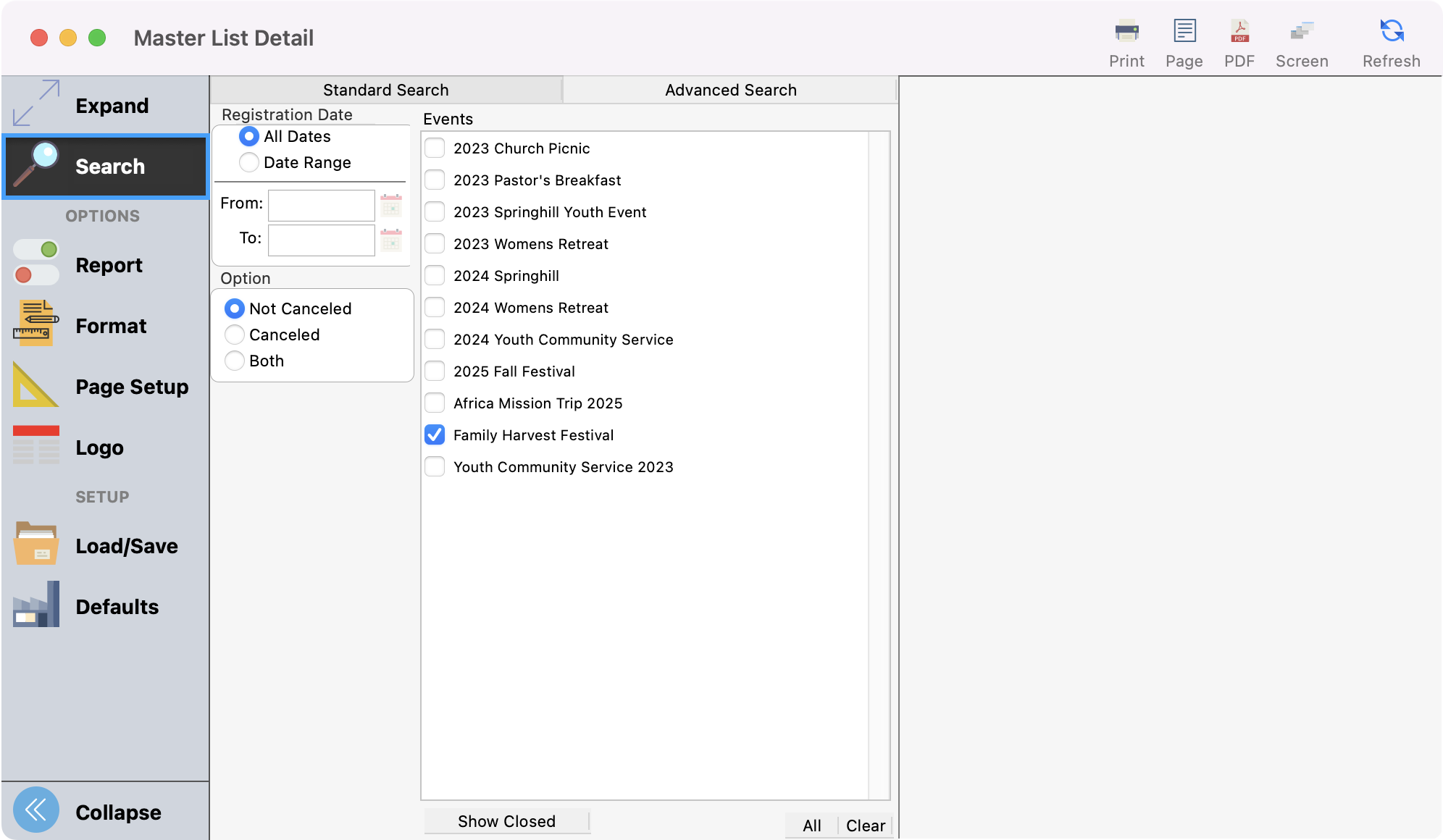1443x840 pixels.
Task: Select the Date Range radio button
Action: (248, 162)
